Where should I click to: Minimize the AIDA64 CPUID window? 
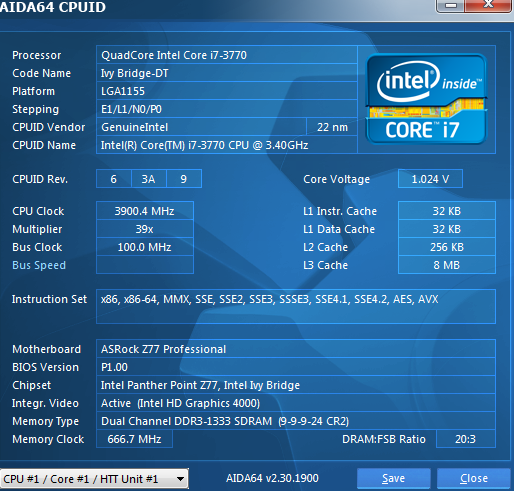[x=450, y=5]
